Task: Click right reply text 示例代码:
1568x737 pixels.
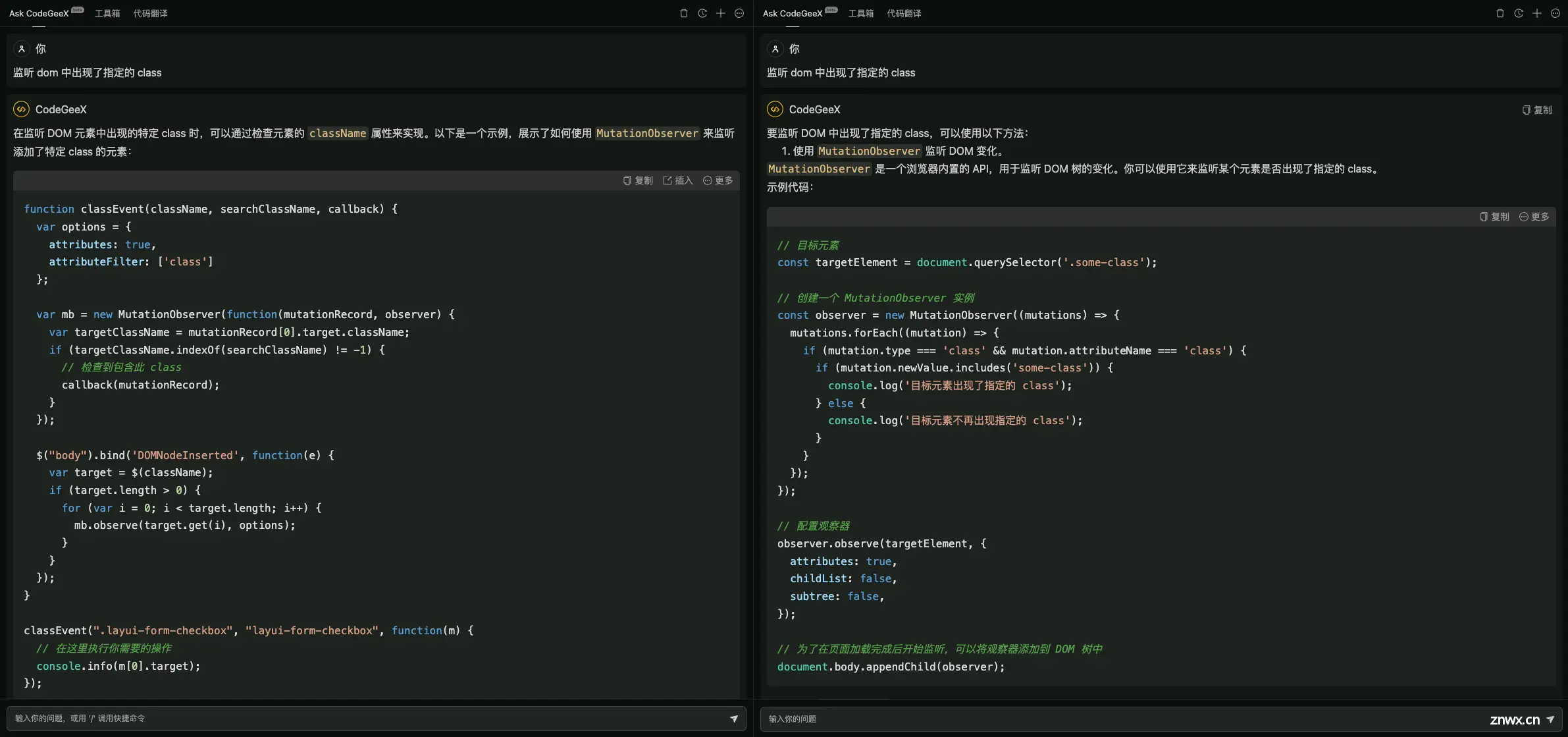Action: pyautogui.click(x=791, y=187)
